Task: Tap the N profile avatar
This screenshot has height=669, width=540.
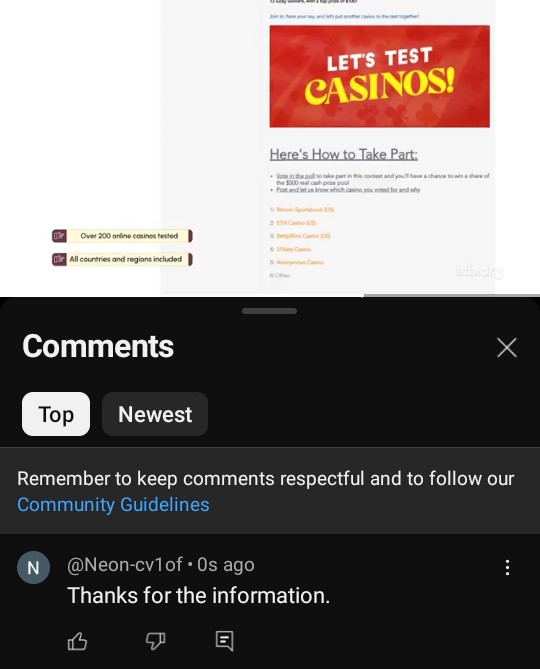Action: pos(33,567)
